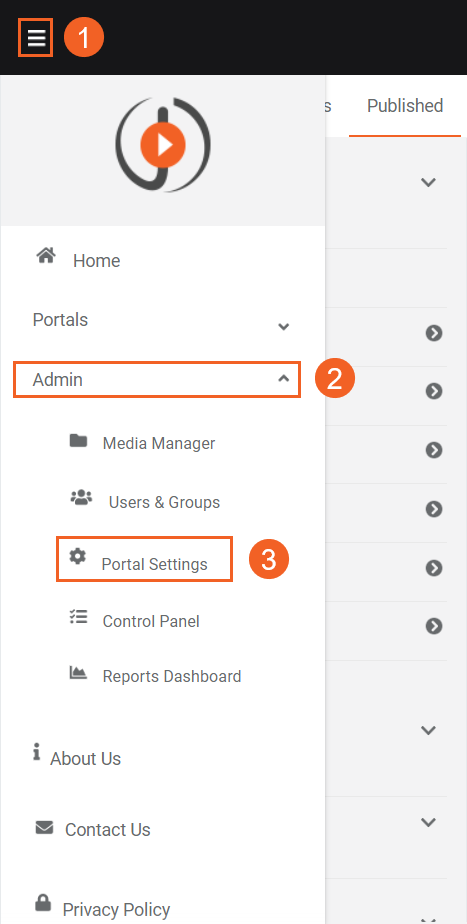Viewport: 467px width, 924px height.
Task: Click the About Us info icon
Action: pyautogui.click(x=37, y=752)
